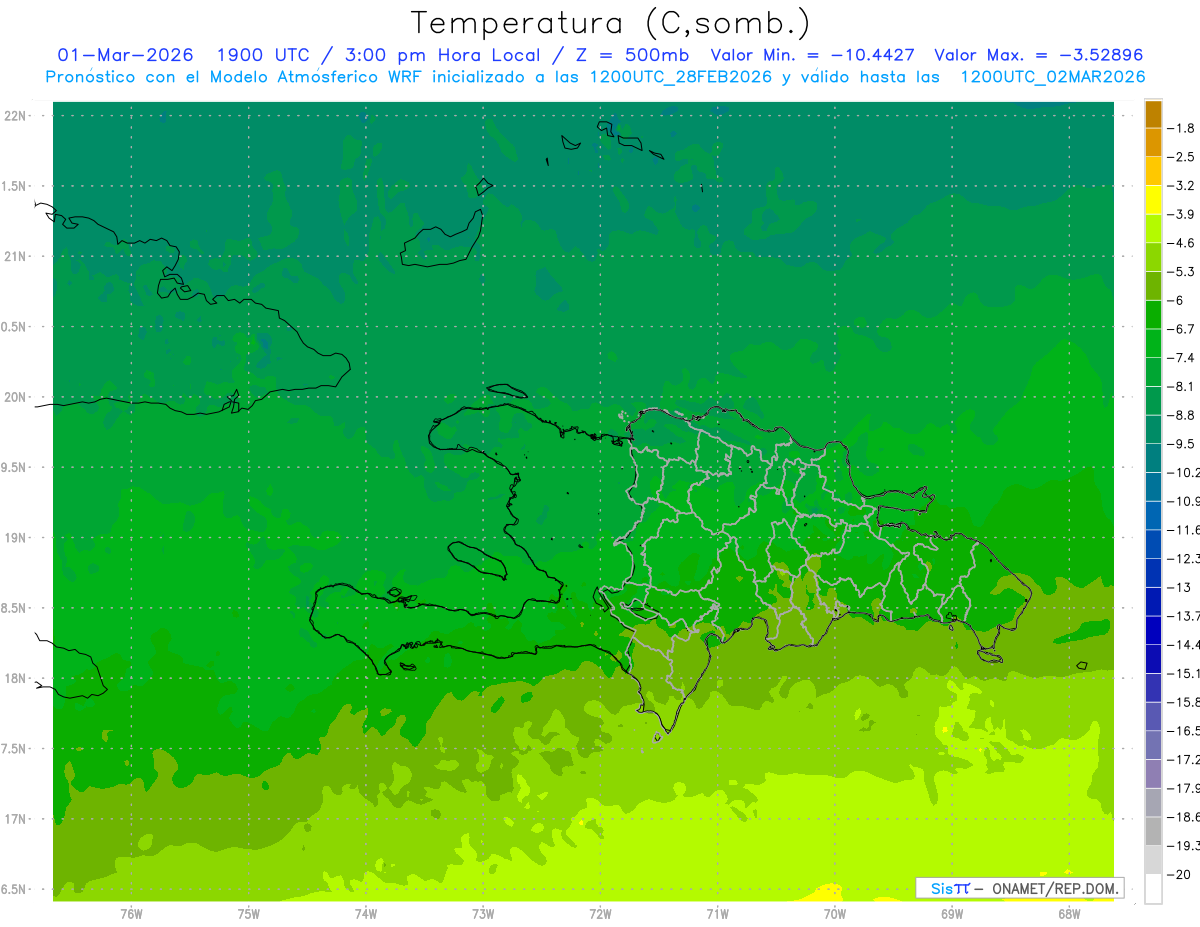Pick the gray swatch between -18.6 and -19.3

(1153, 830)
